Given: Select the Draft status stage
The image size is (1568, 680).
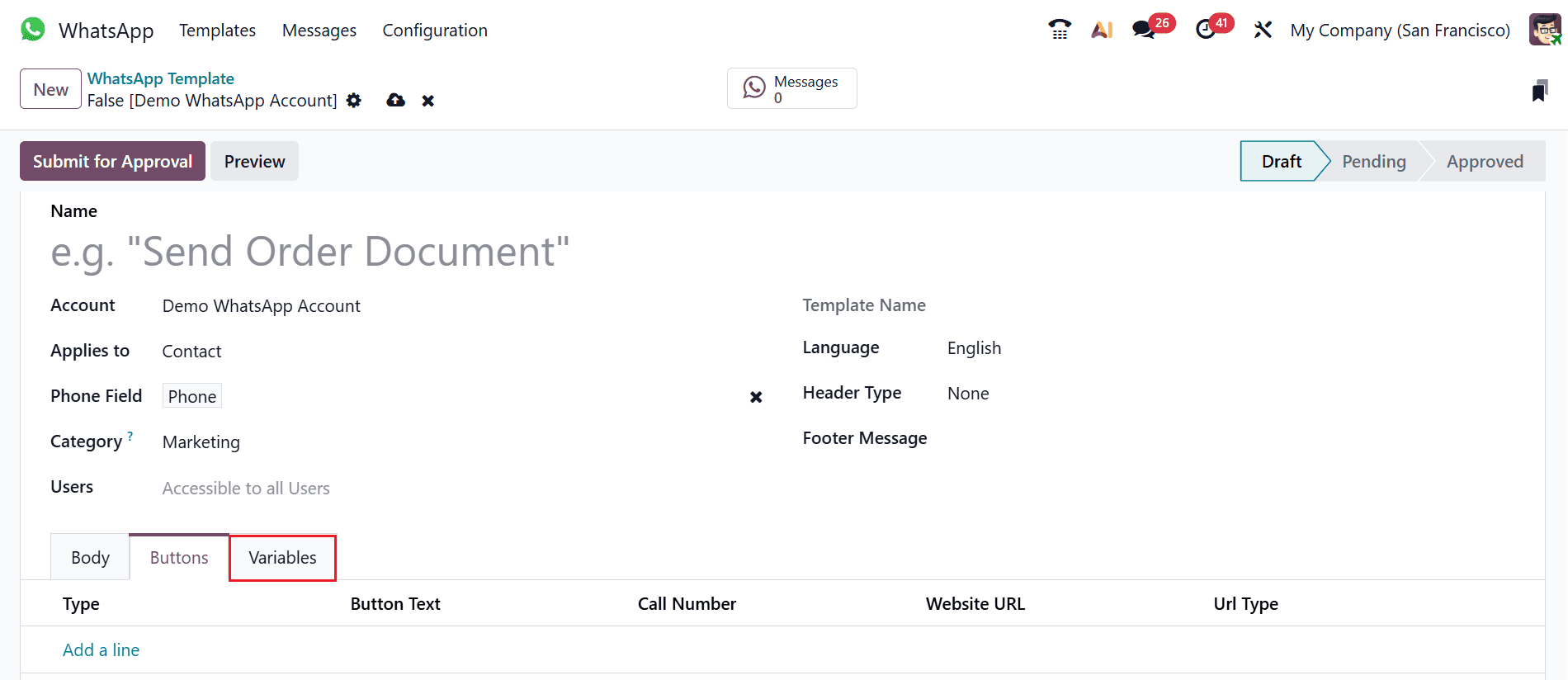Looking at the screenshot, I should [x=1281, y=161].
